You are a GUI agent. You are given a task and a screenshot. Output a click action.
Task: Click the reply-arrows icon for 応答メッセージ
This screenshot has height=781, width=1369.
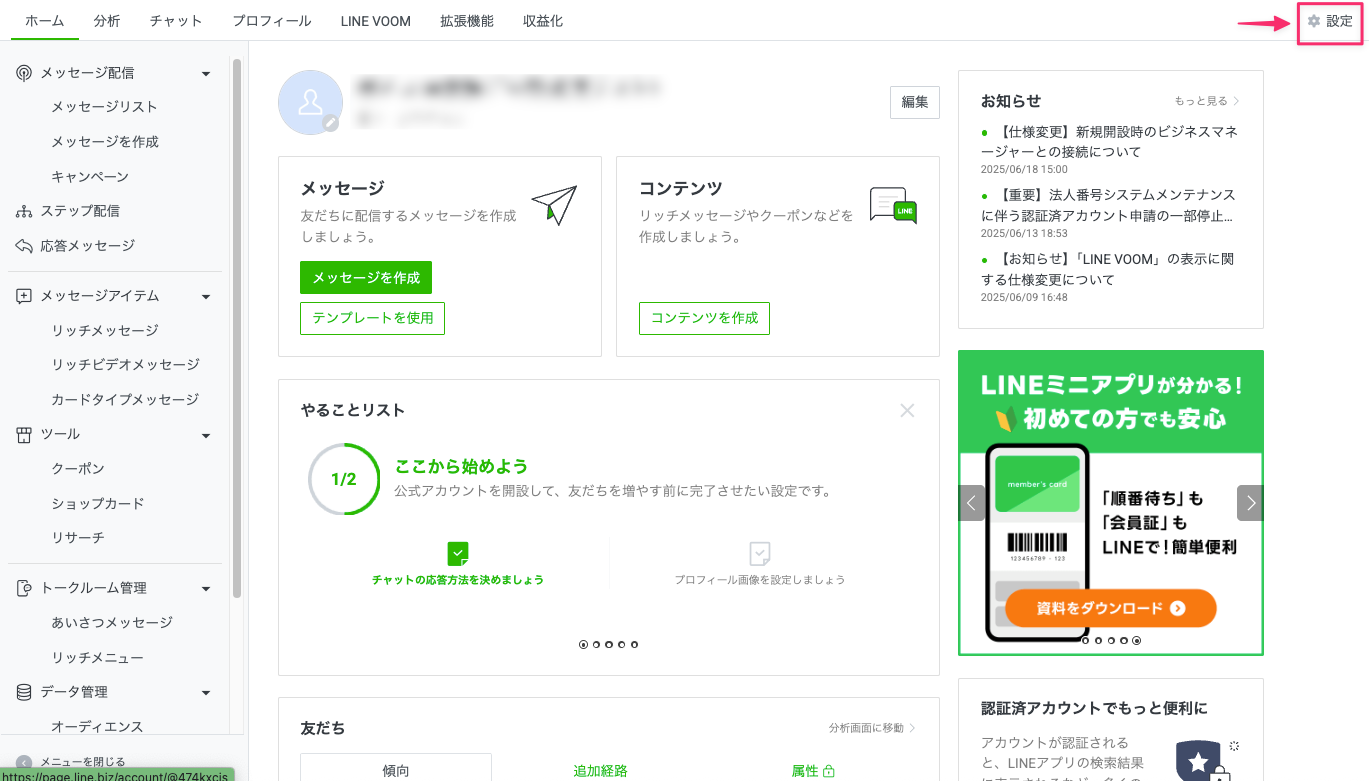tap(25, 246)
